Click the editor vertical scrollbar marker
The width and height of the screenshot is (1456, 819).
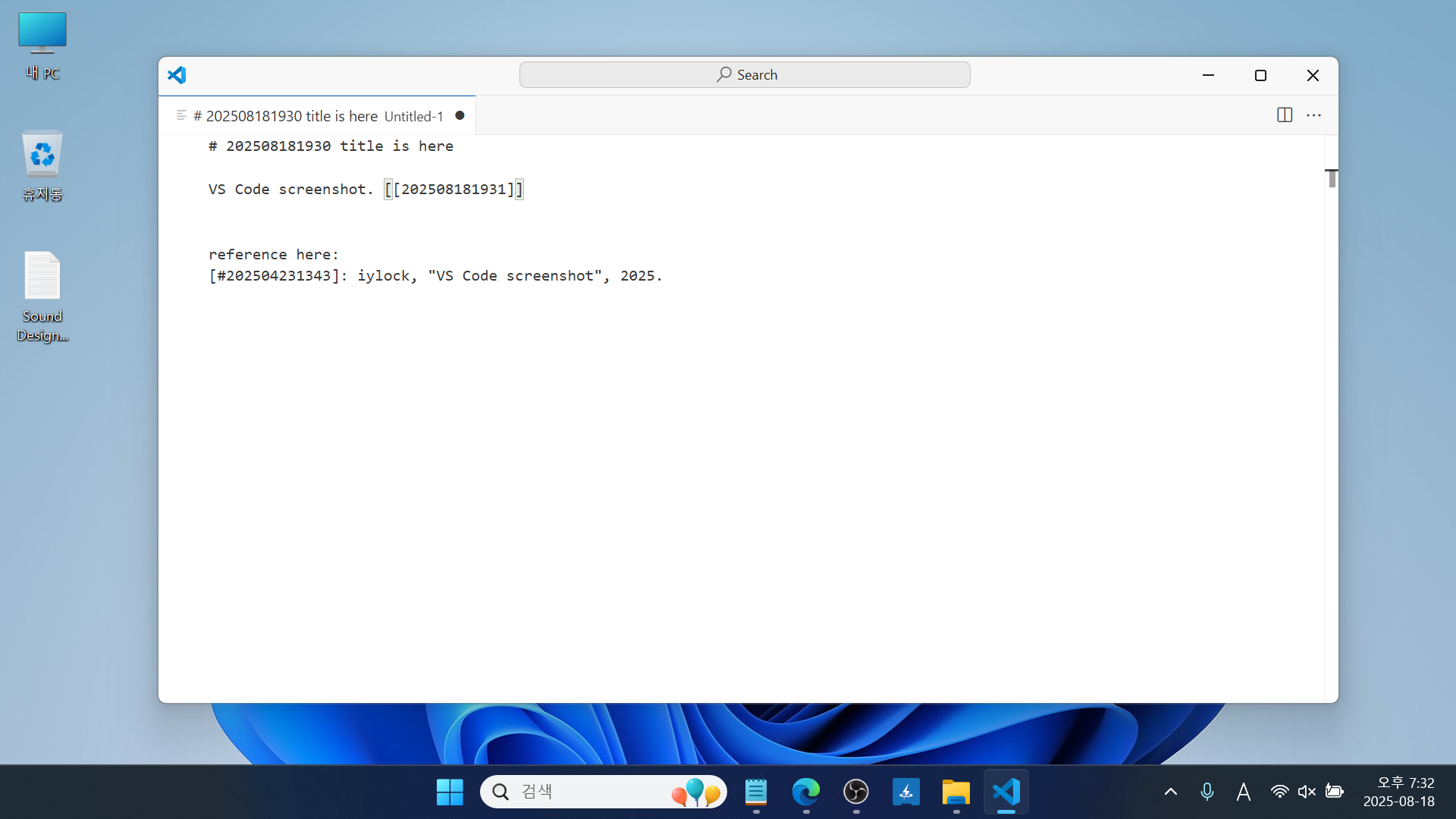(x=1332, y=178)
